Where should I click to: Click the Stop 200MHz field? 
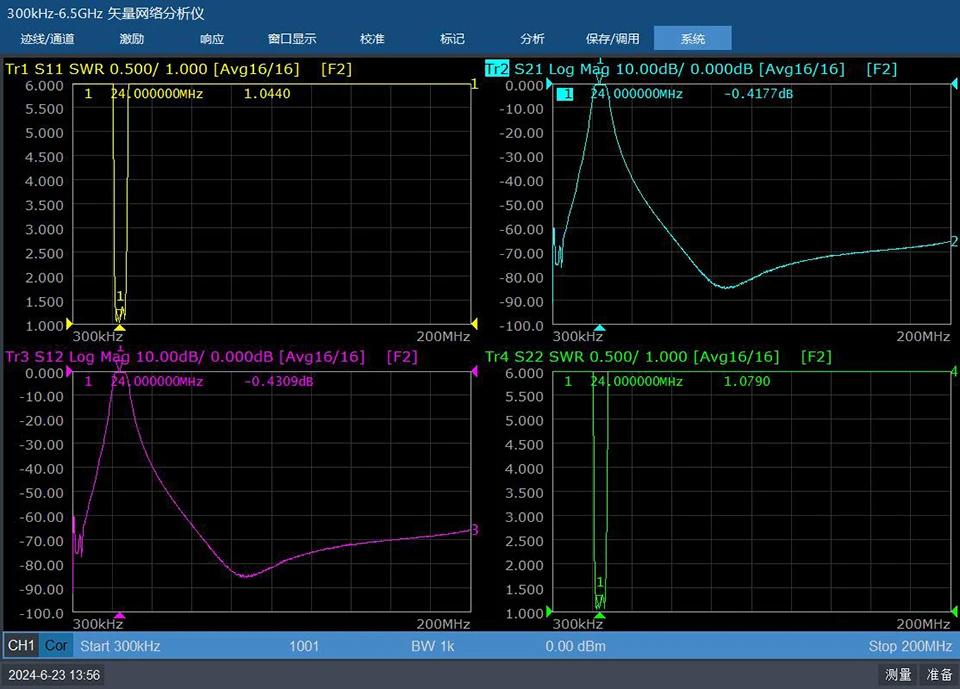(x=910, y=646)
